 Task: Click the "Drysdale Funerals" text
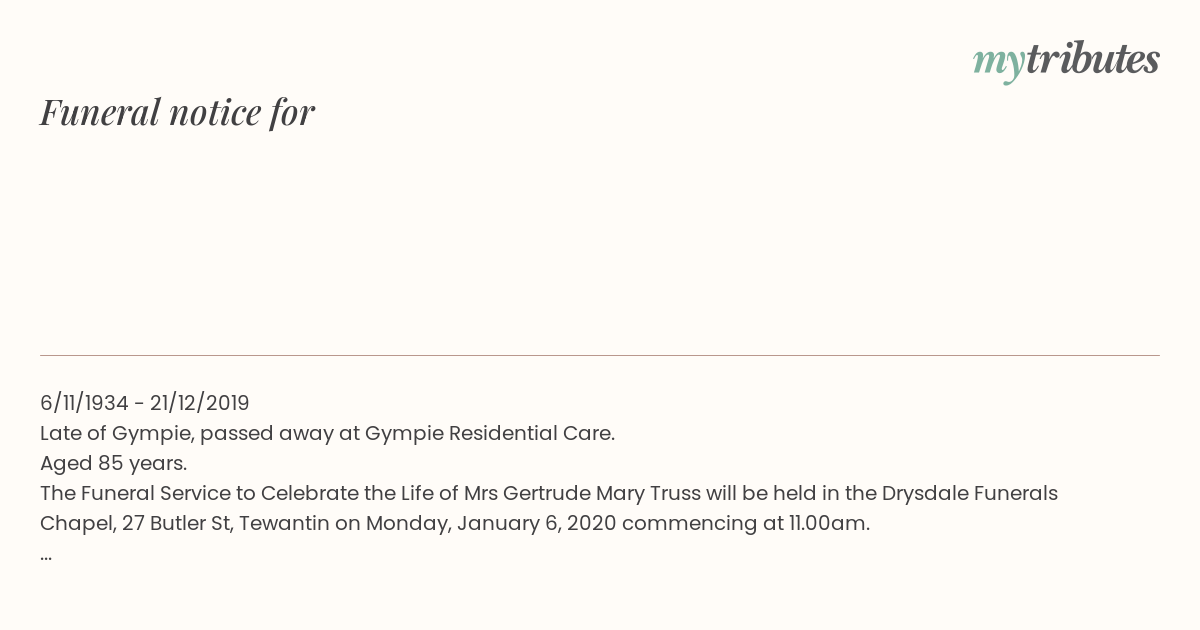pyautogui.click(x=970, y=493)
